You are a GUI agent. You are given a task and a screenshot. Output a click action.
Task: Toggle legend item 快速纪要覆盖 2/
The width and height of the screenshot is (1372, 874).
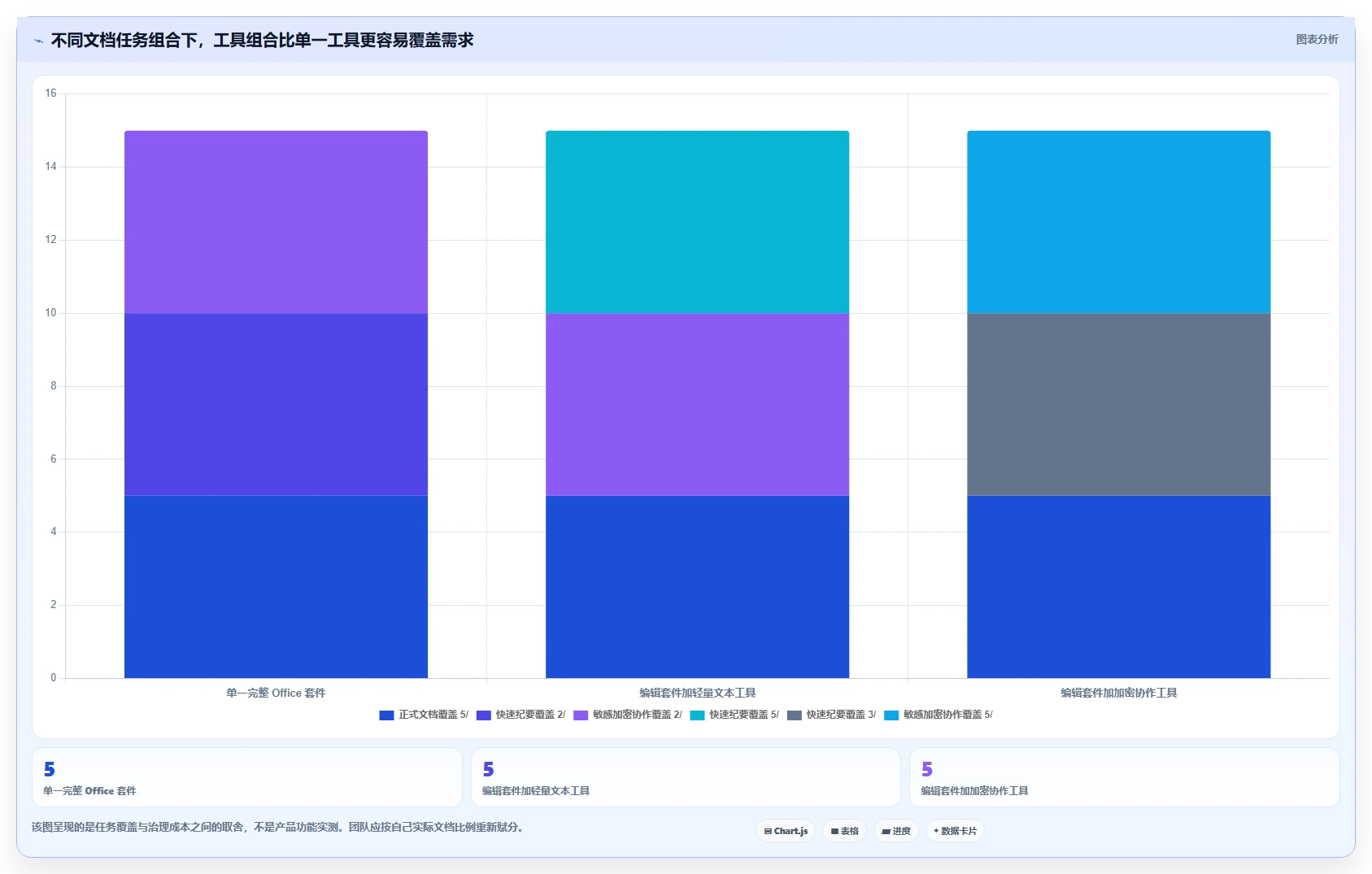[520, 715]
